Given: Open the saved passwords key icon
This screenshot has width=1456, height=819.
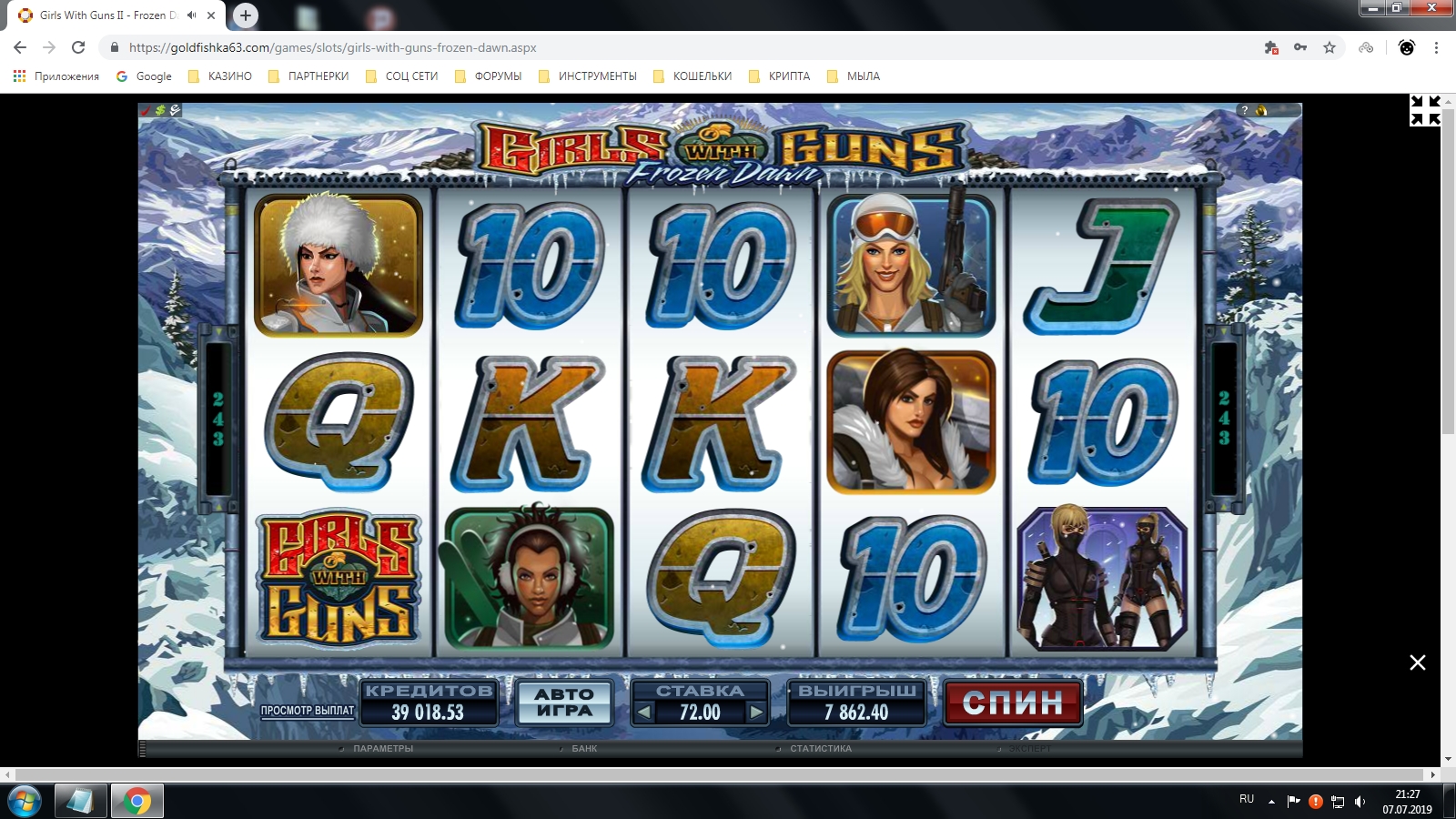Looking at the screenshot, I should click(1300, 47).
